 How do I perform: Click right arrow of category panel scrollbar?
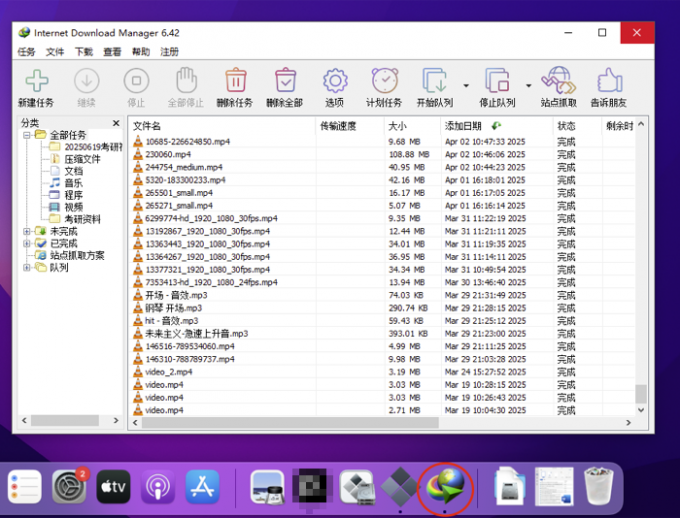tap(116, 420)
